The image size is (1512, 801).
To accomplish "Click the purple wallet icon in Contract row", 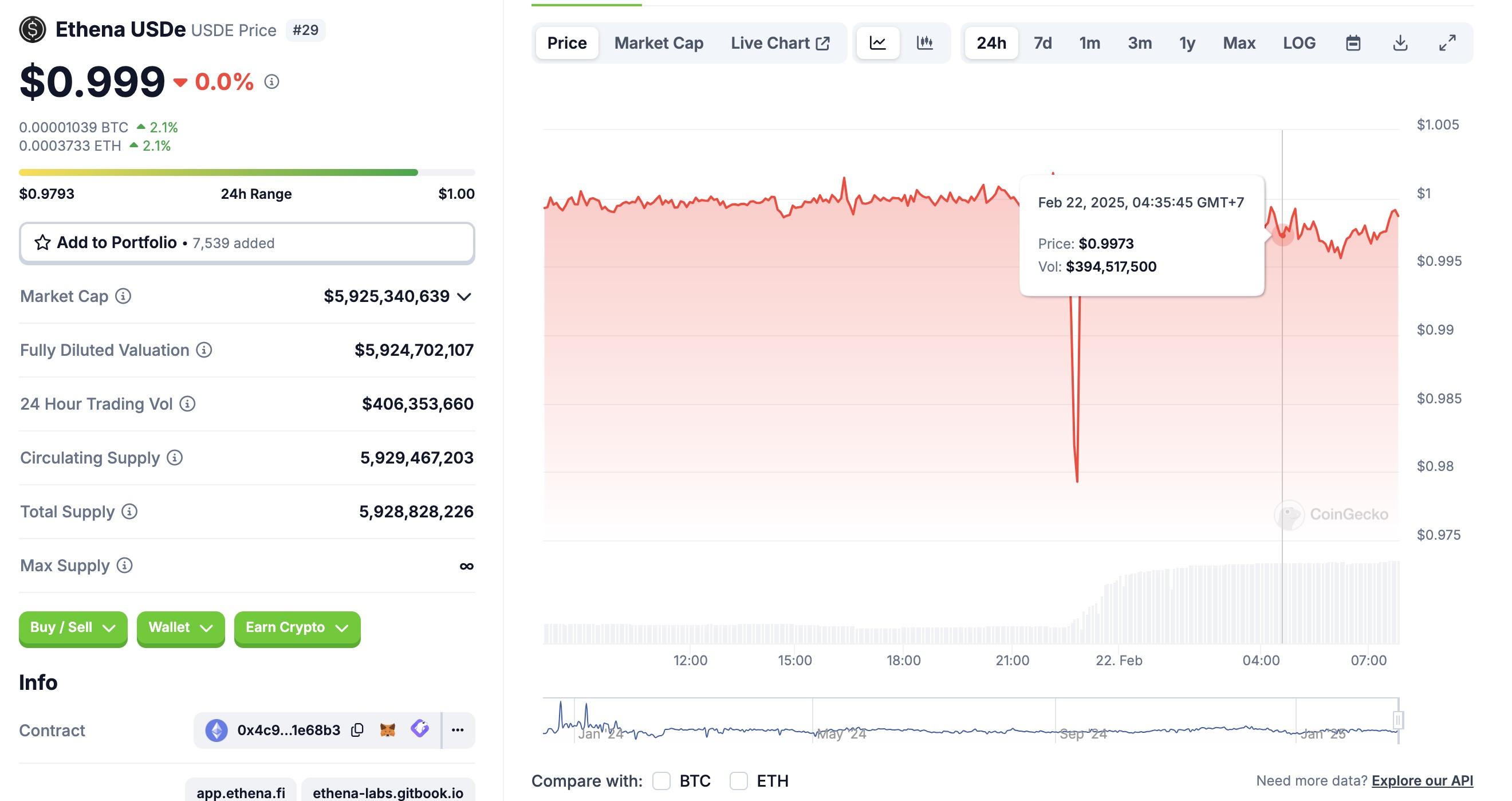I will 420,729.
